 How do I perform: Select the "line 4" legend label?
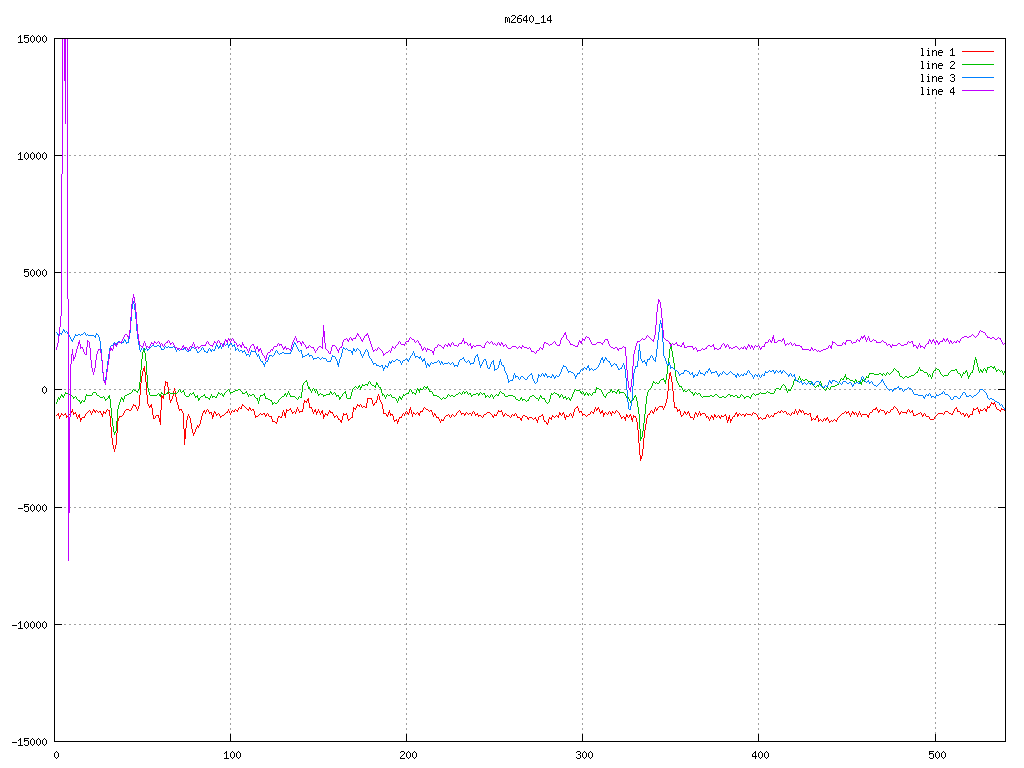point(937,90)
